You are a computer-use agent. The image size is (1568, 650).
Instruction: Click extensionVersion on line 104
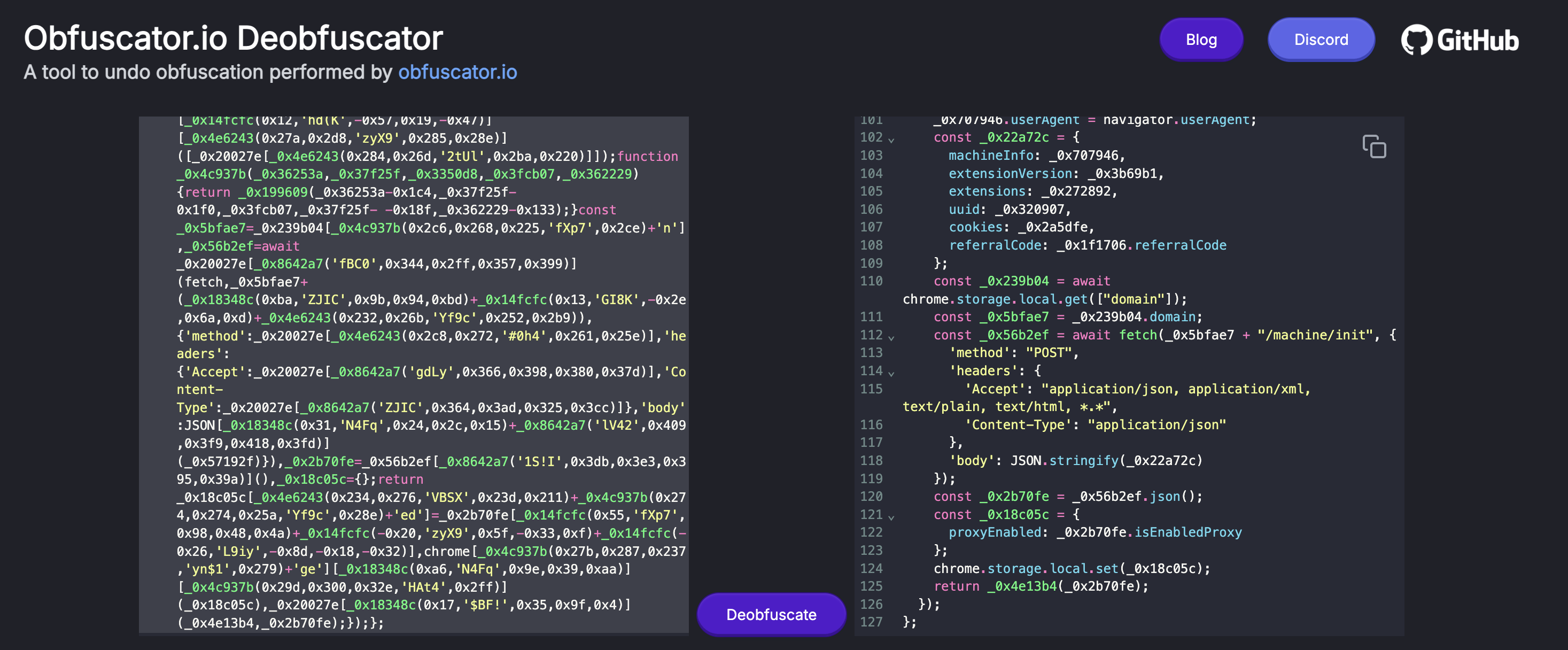point(1011,173)
